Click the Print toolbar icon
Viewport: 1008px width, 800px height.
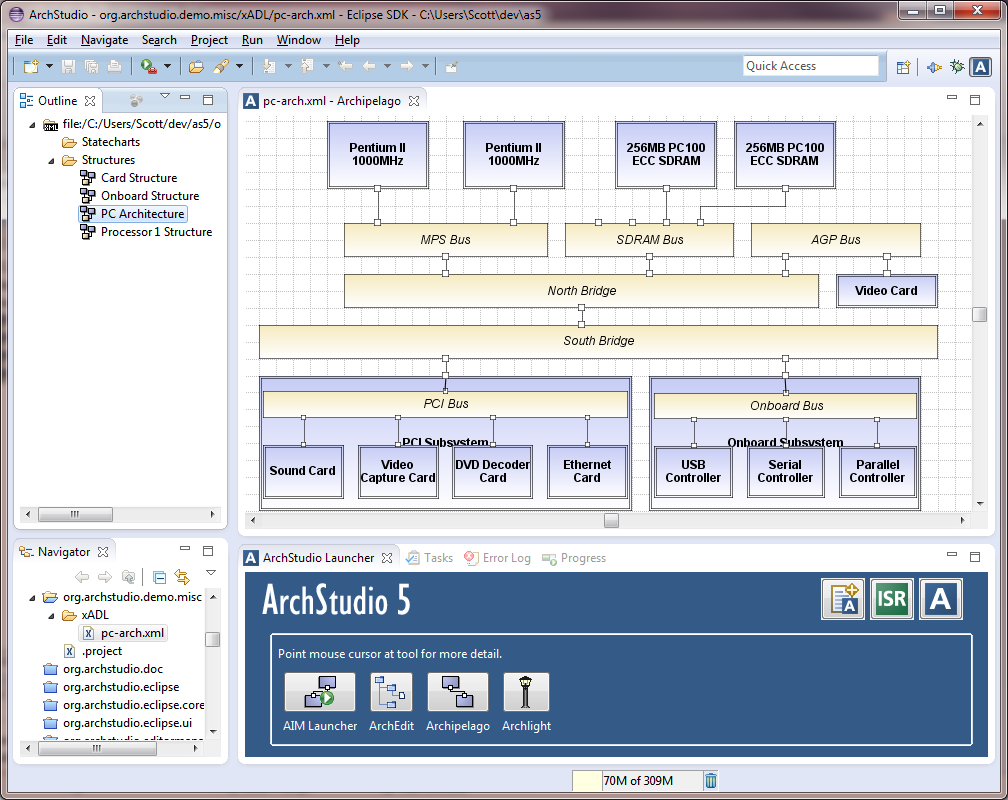pos(114,66)
